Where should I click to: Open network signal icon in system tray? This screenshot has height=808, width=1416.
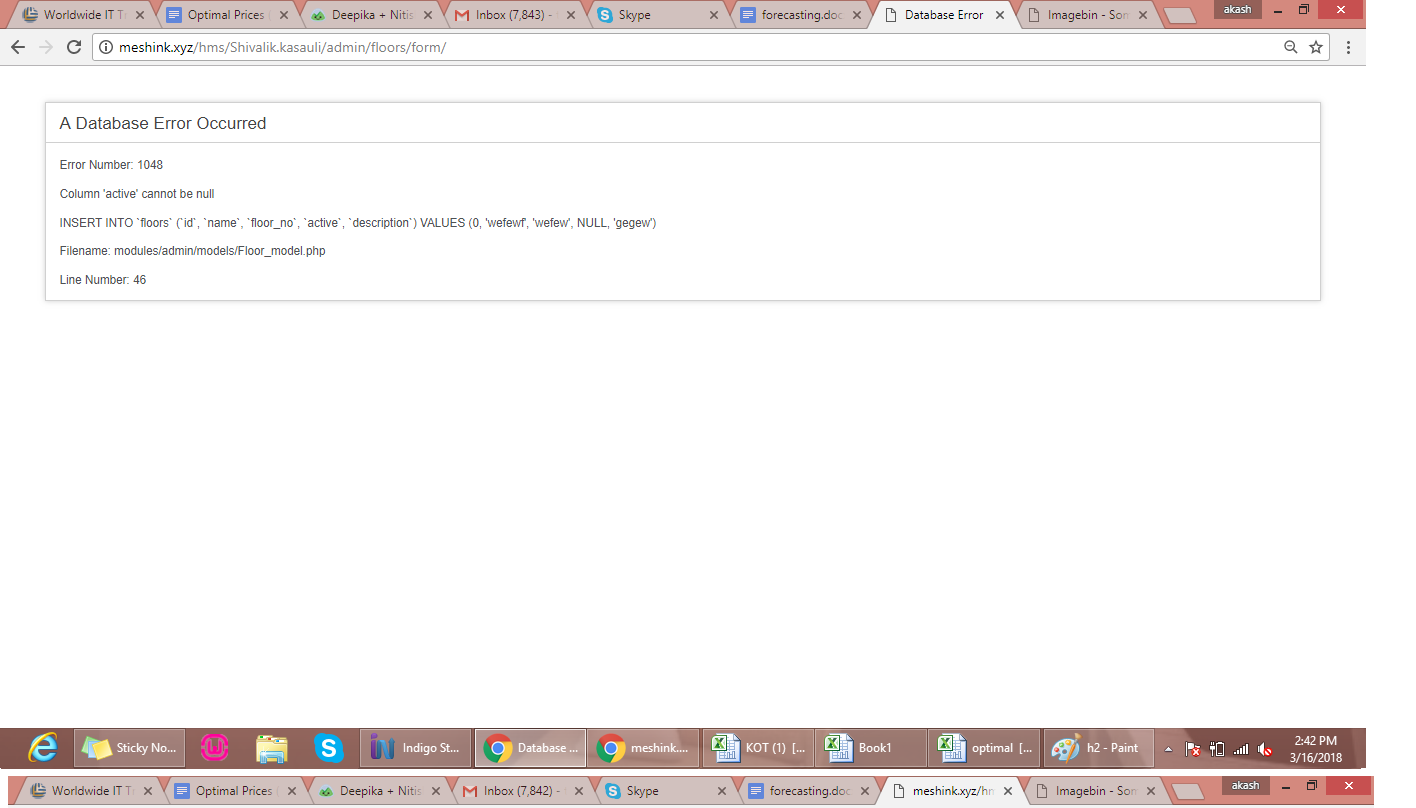(x=1241, y=748)
